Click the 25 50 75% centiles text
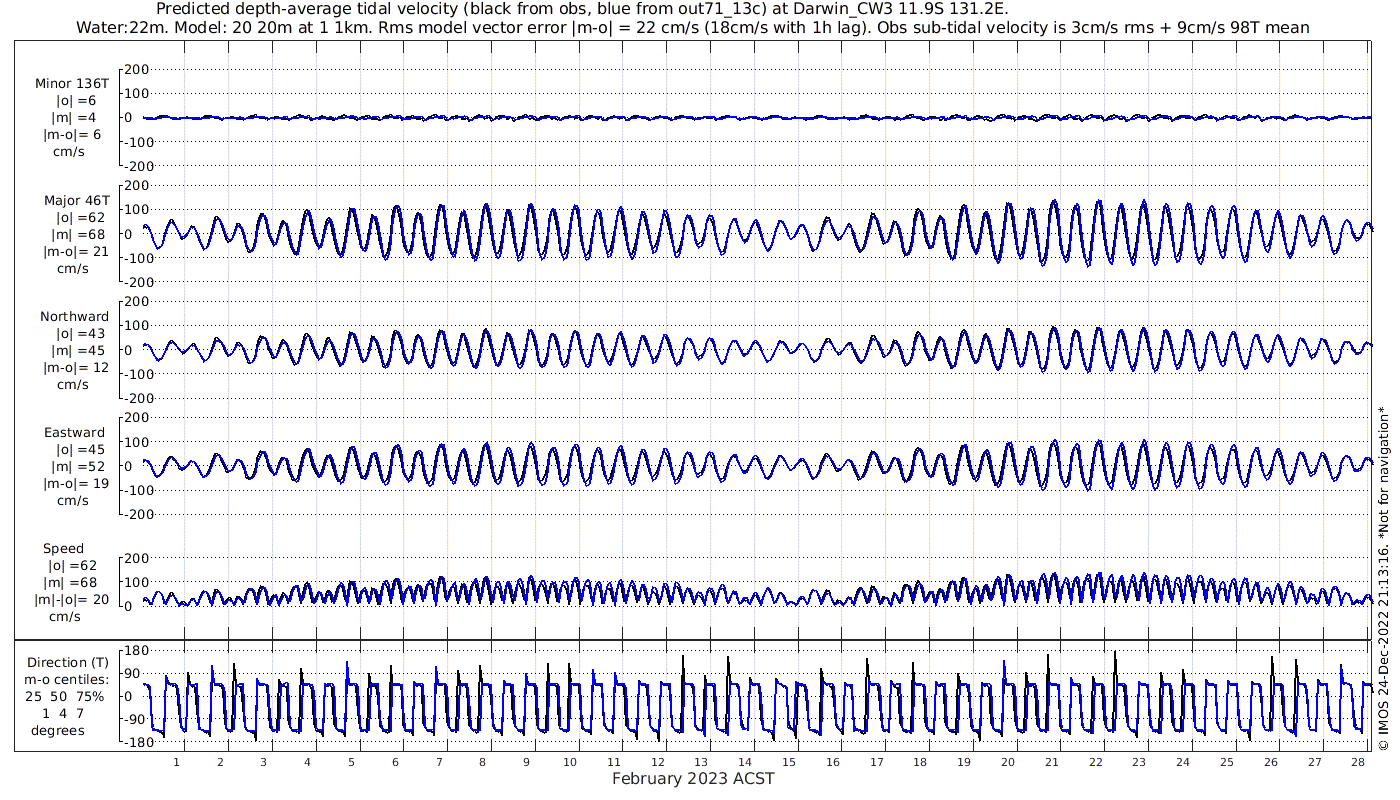This screenshot has height=800, width=1400. pos(69,696)
